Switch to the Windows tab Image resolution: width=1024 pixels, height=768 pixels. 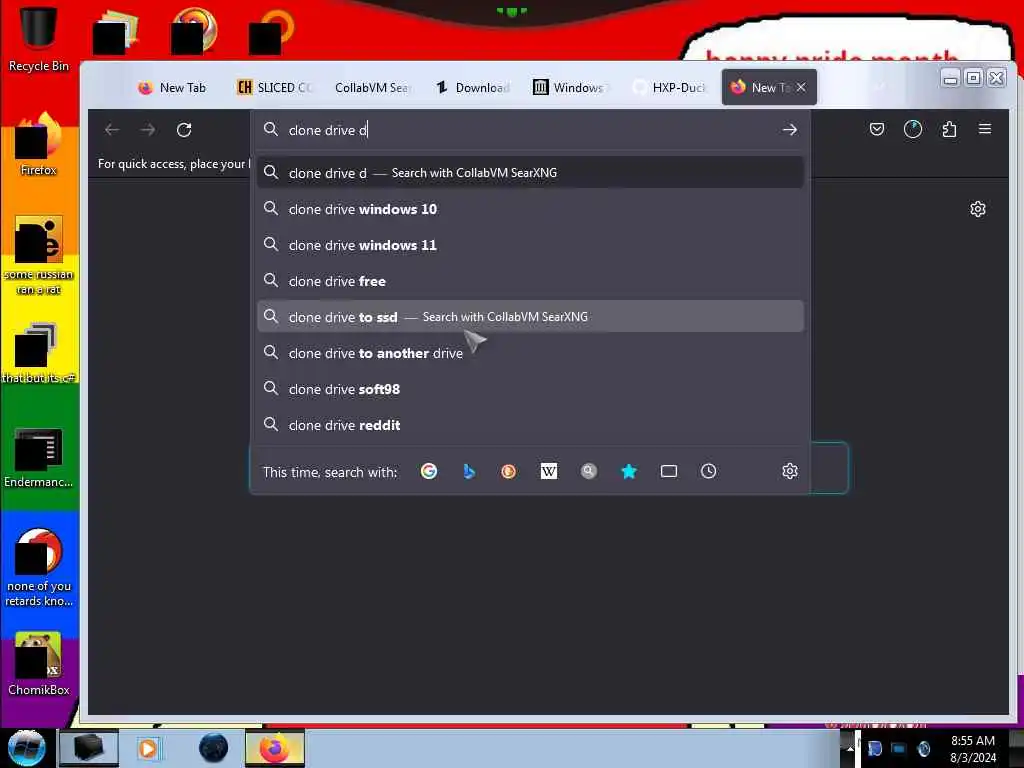(569, 88)
